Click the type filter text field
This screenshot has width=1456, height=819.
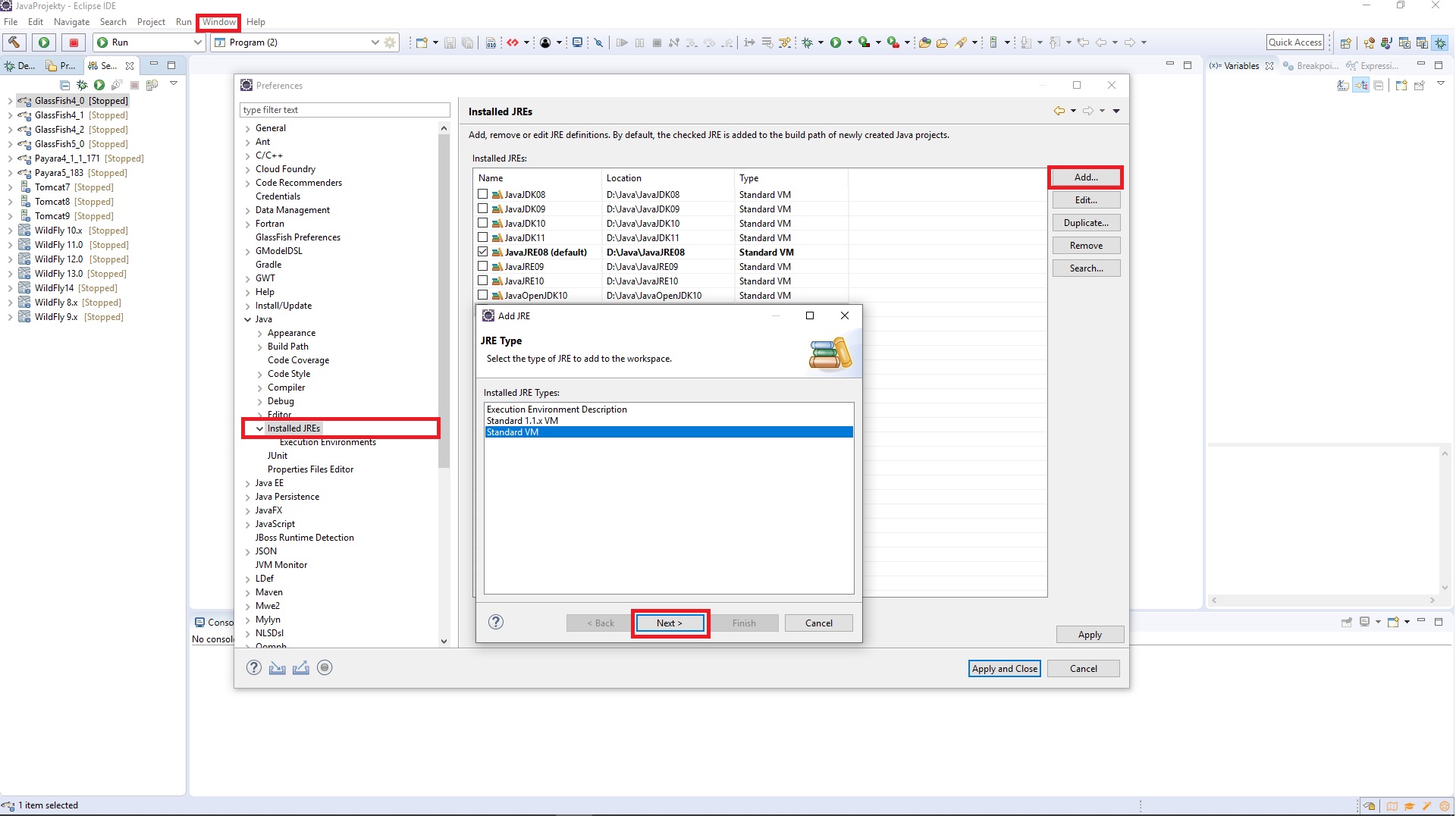pos(344,110)
